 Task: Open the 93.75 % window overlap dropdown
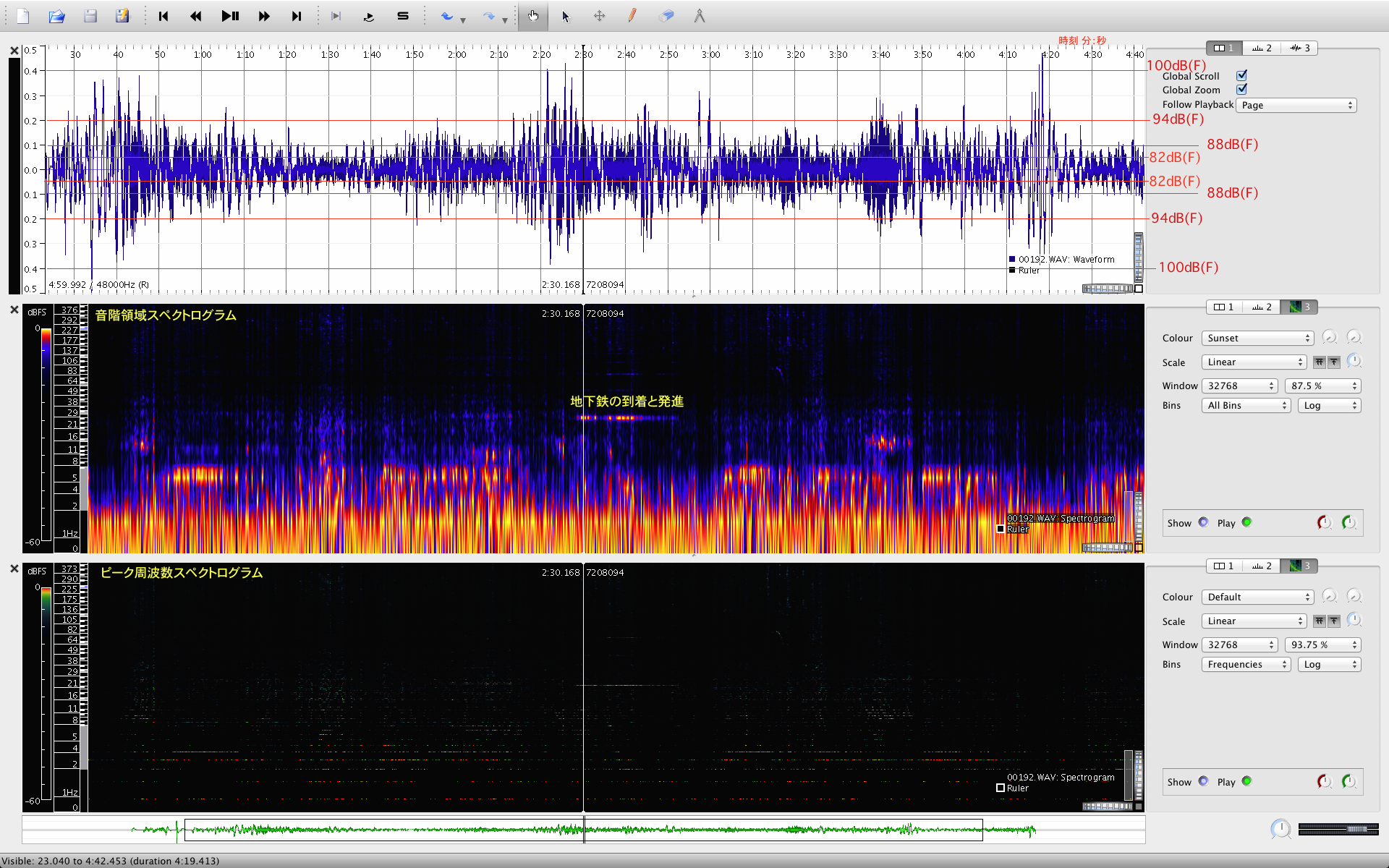pos(1323,644)
